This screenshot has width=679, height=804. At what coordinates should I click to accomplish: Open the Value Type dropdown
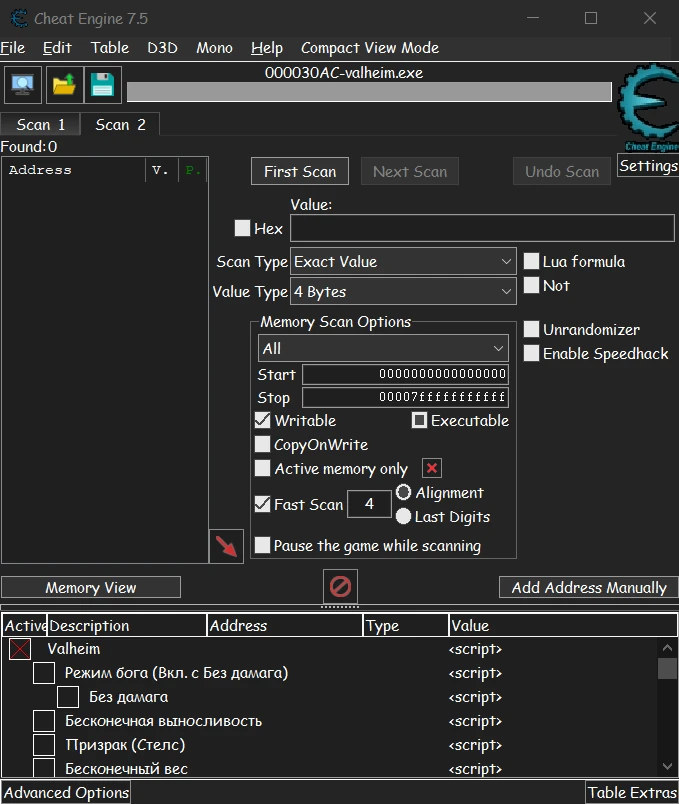coord(403,291)
